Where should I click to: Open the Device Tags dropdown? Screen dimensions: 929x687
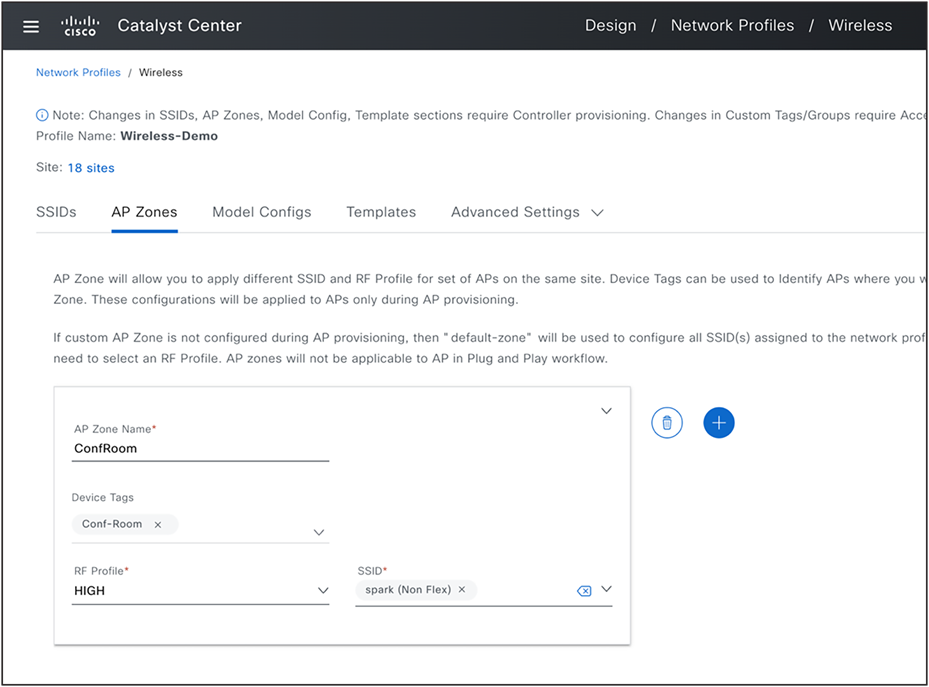pos(319,532)
